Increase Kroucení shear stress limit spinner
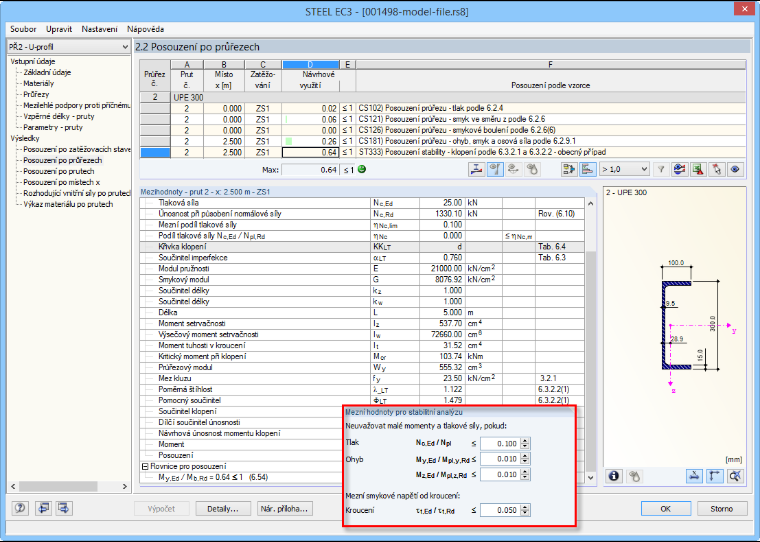This screenshot has height=542, width=760. (525, 507)
